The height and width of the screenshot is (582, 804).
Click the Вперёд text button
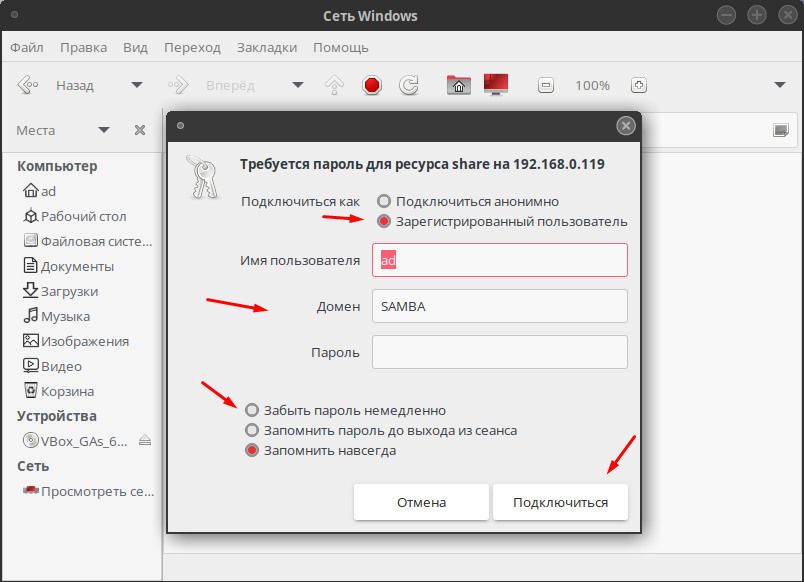(x=230, y=86)
